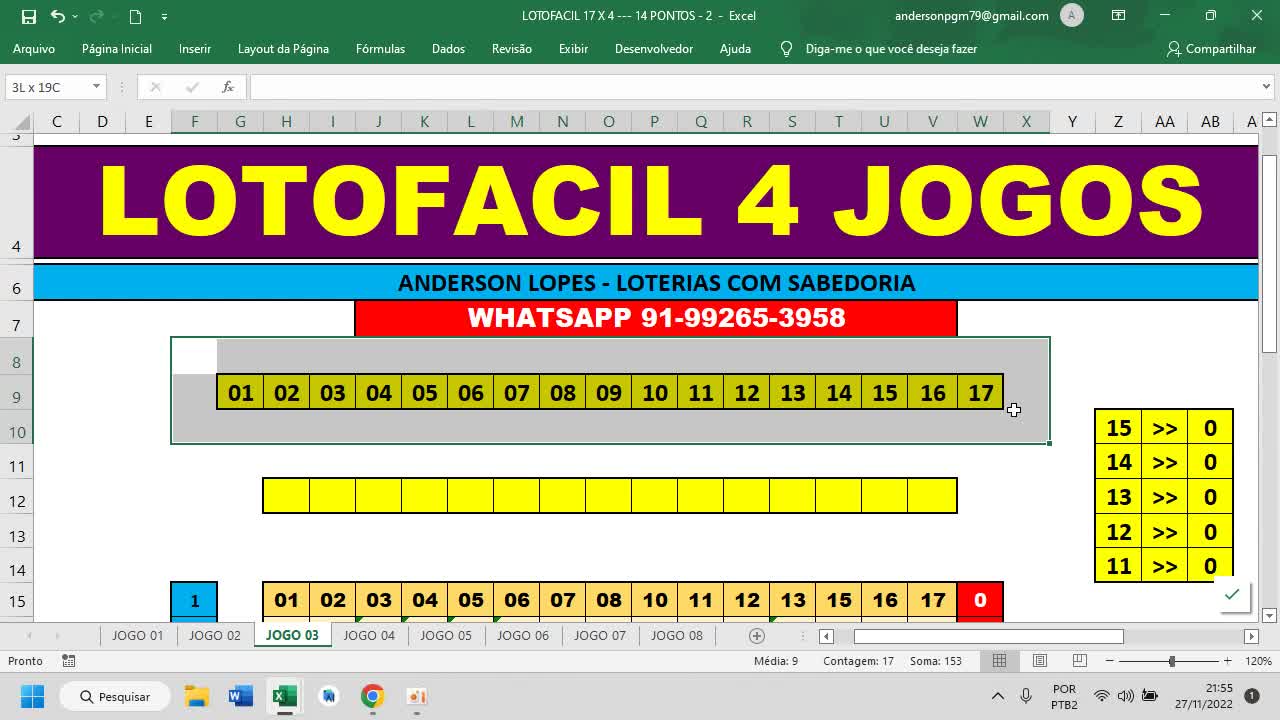Screen dimensions: 1280x720
Task: Click the taskbar Pesquisar search box
Action: point(114,696)
